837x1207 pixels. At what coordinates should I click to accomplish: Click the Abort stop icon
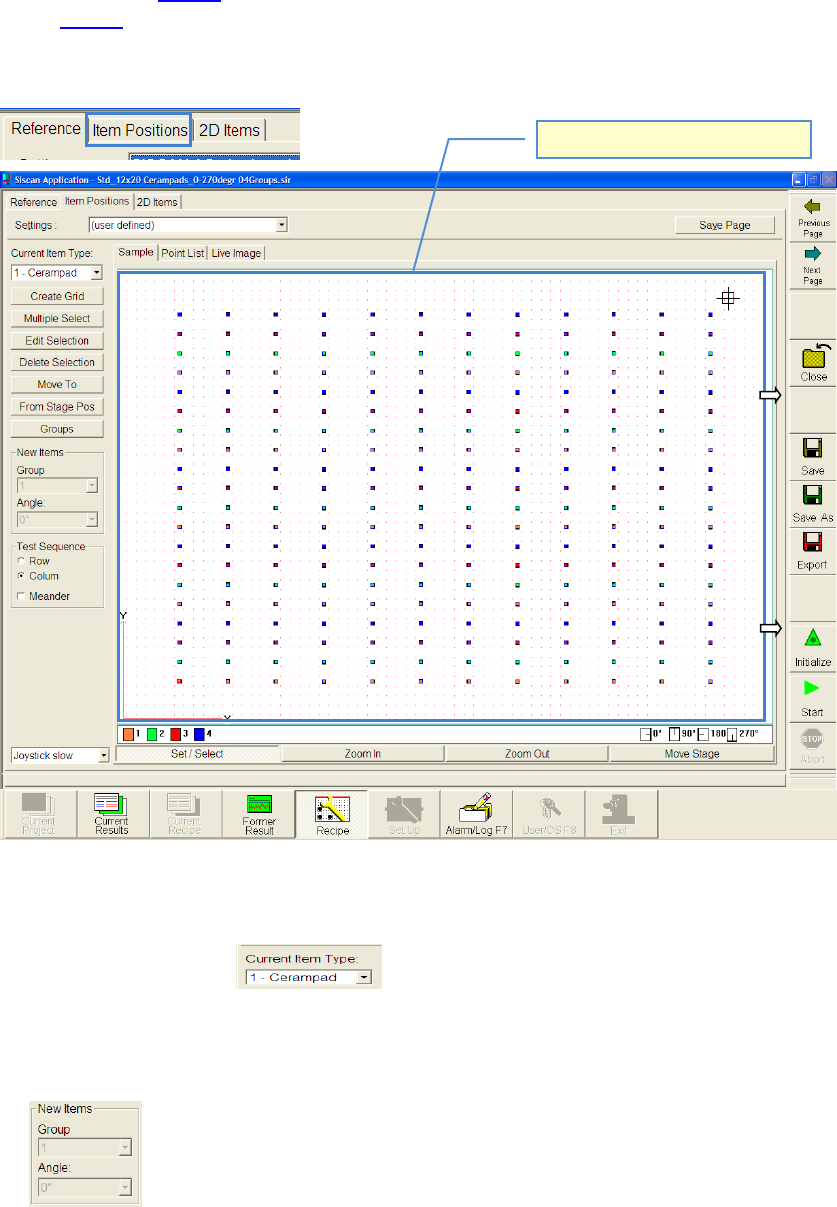click(813, 738)
